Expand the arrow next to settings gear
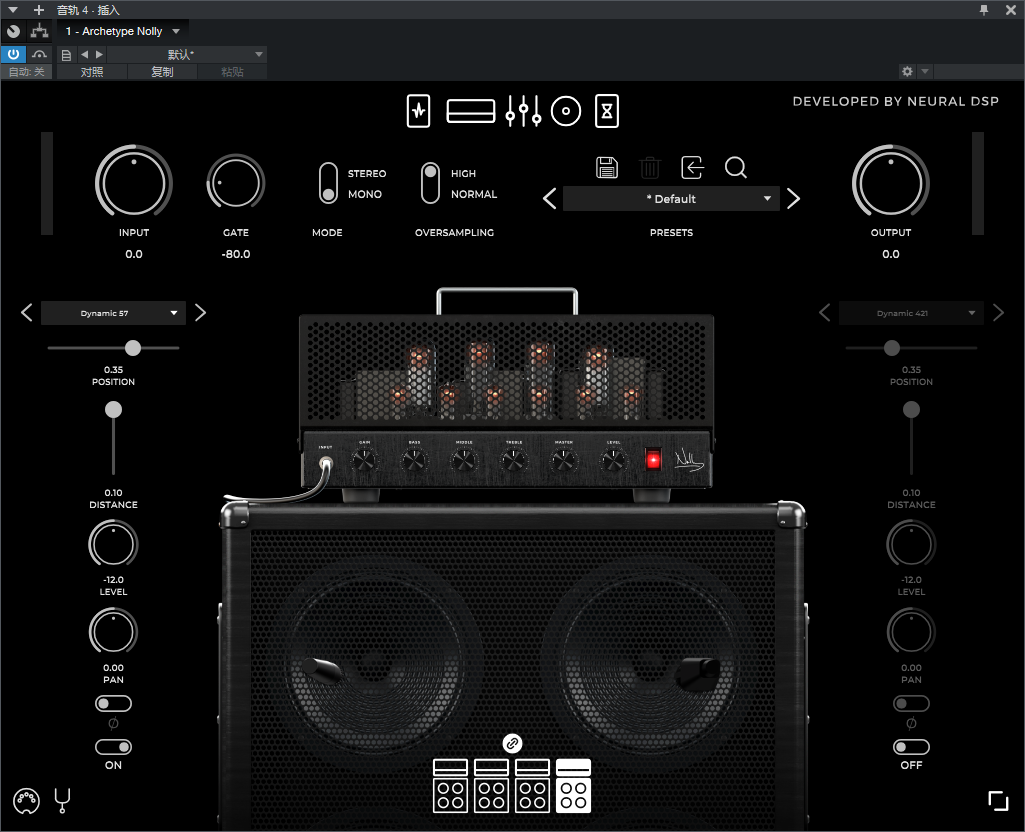 925,71
